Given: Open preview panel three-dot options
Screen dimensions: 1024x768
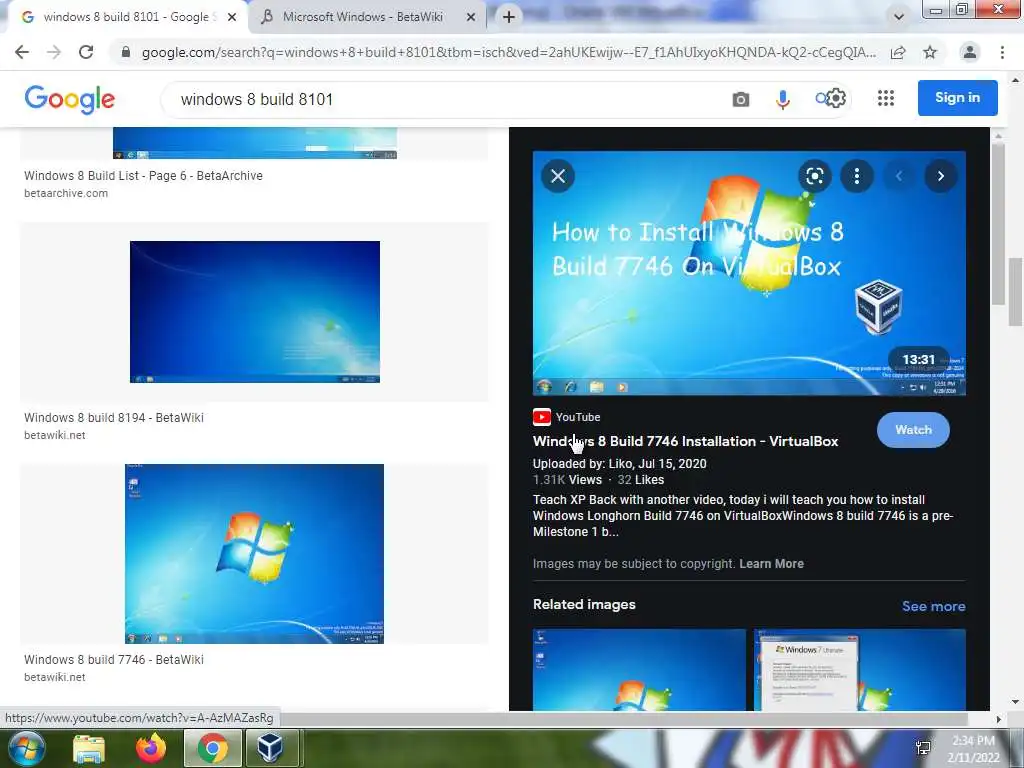Looking at the screenshot, I should (x=856, y=176).
